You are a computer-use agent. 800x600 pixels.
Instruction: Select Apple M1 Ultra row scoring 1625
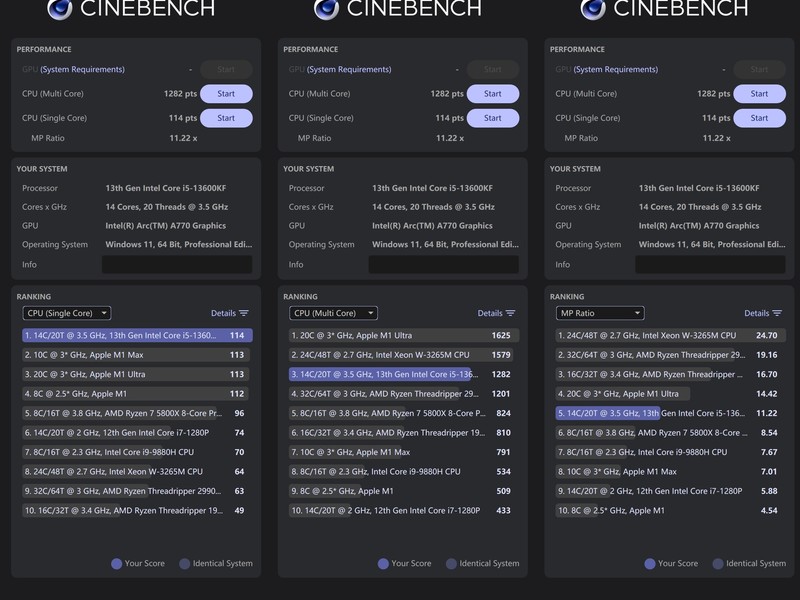[x=404, y=335]
